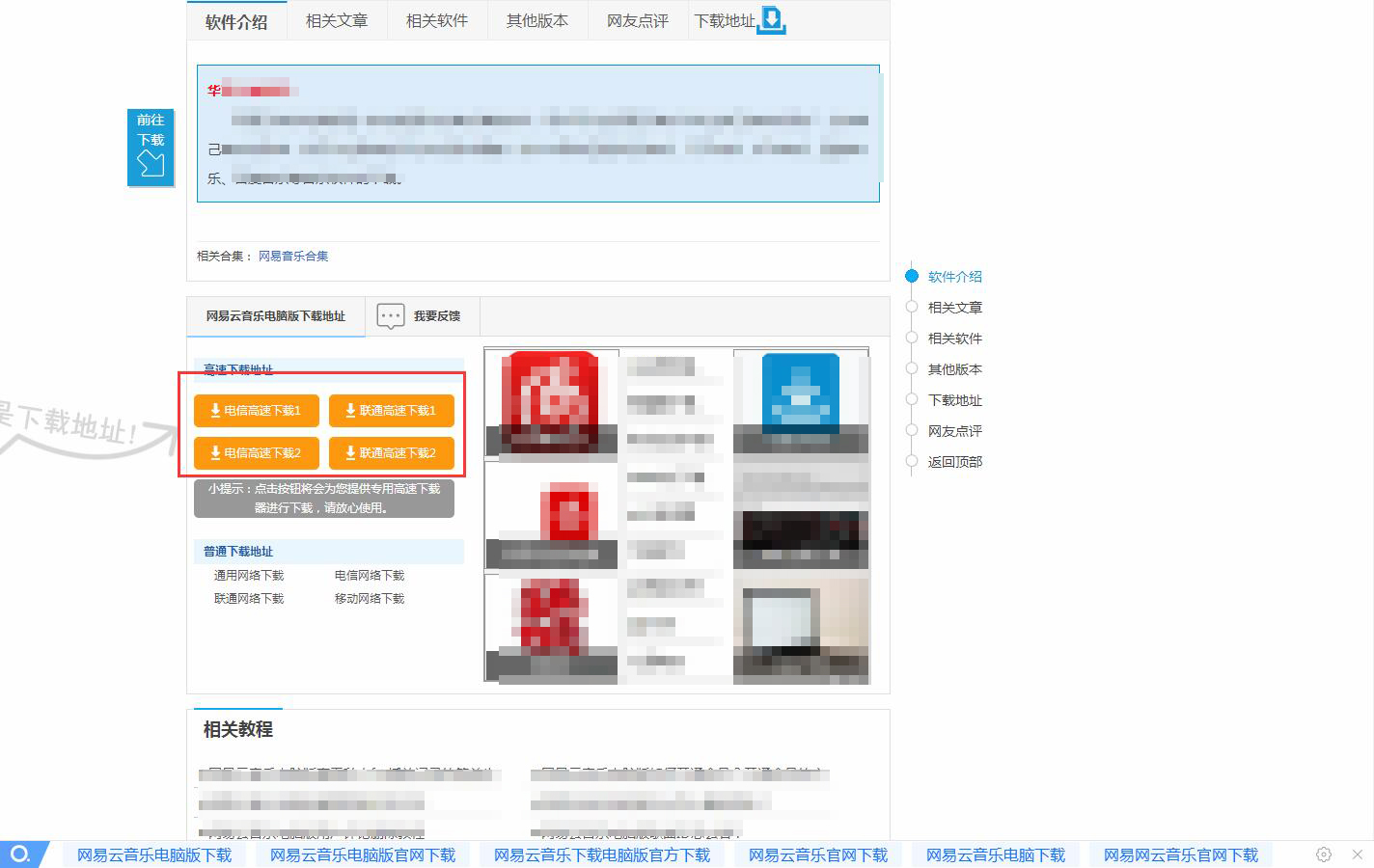The image size is (1374, 868).
Task: Jump to 下载地址 in side navigation
Action: [955, 400]
